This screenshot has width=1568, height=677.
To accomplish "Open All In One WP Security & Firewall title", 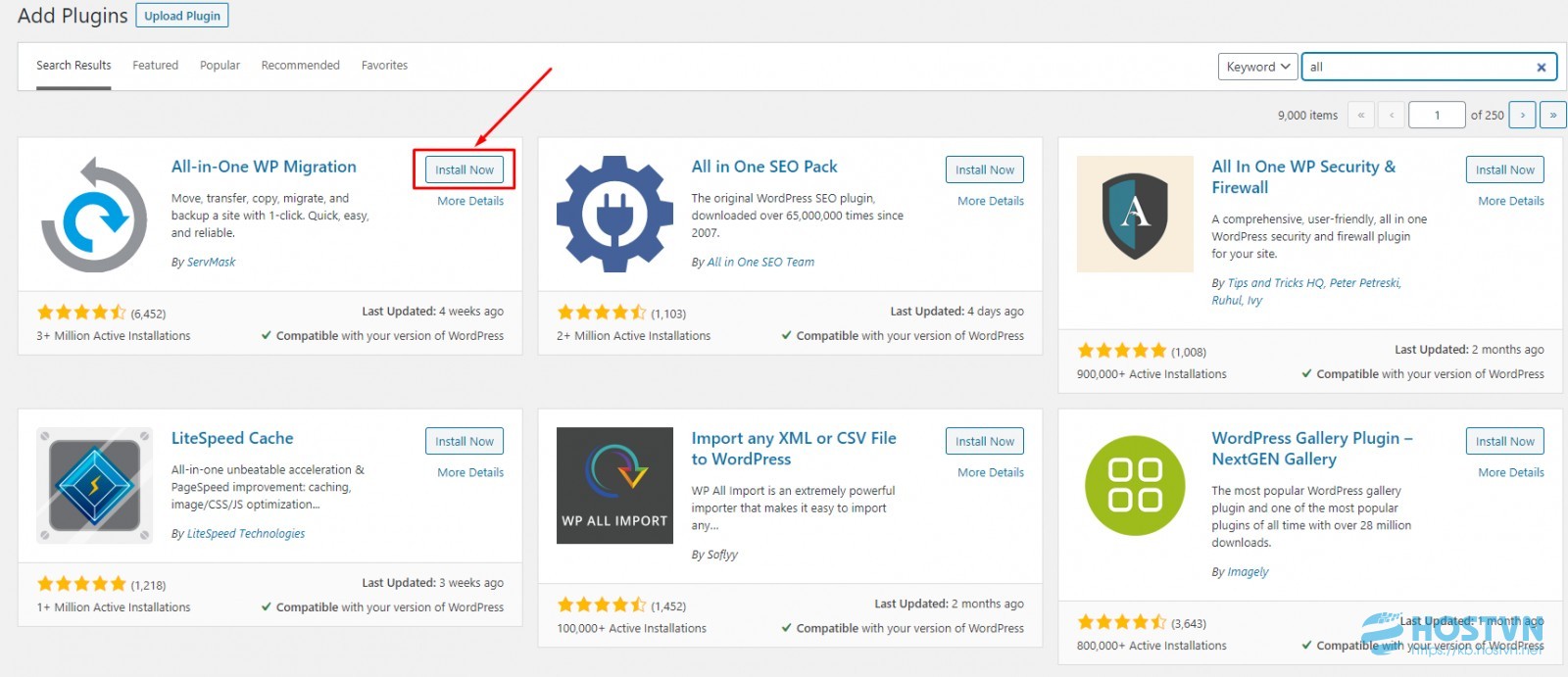I will (x=1303, y=177).
